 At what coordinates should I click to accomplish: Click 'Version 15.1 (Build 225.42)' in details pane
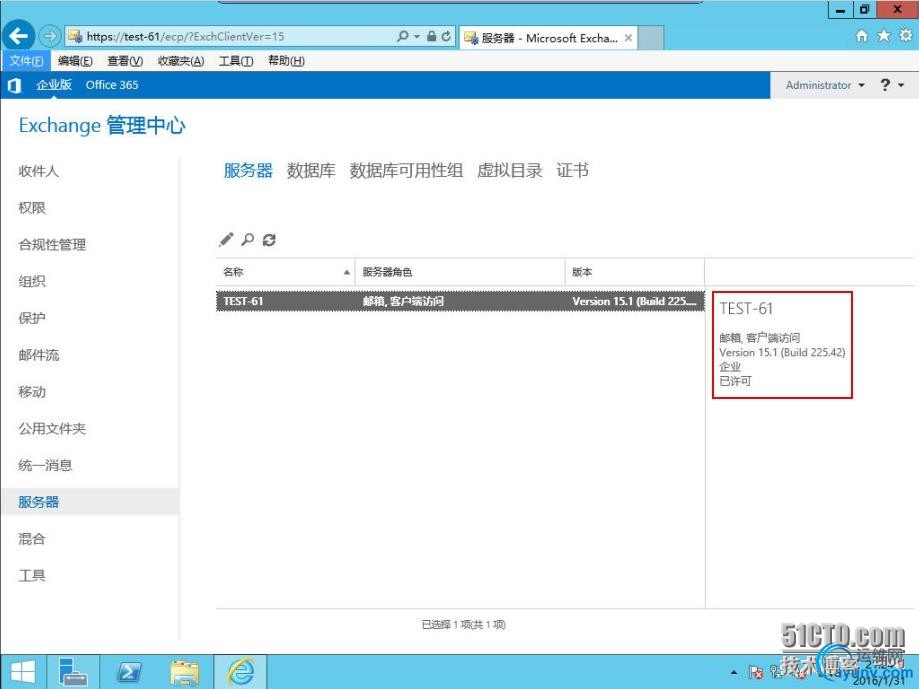782,353
